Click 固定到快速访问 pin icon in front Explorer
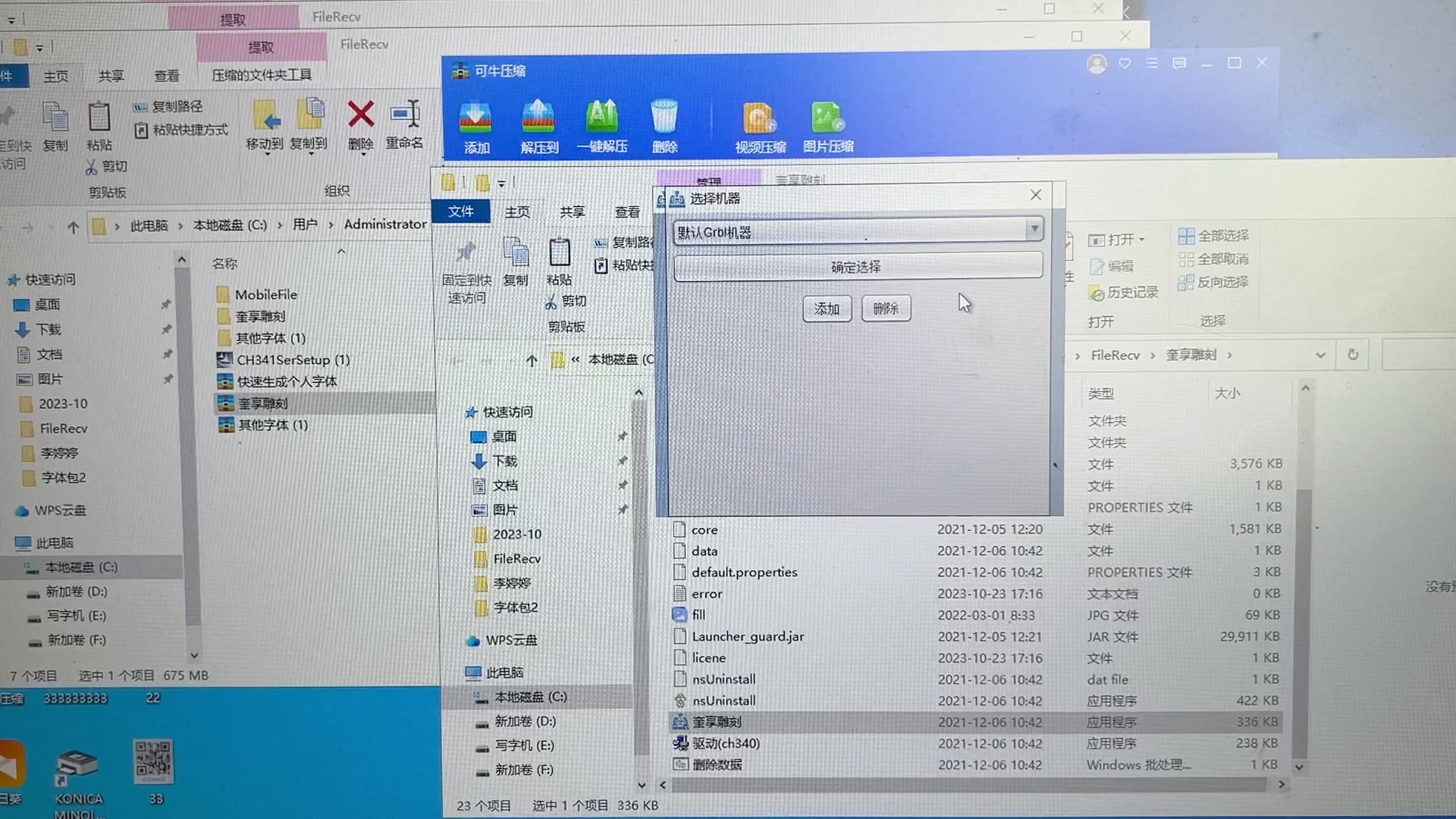Screen dimensions: 1456x819 (466, 253)
